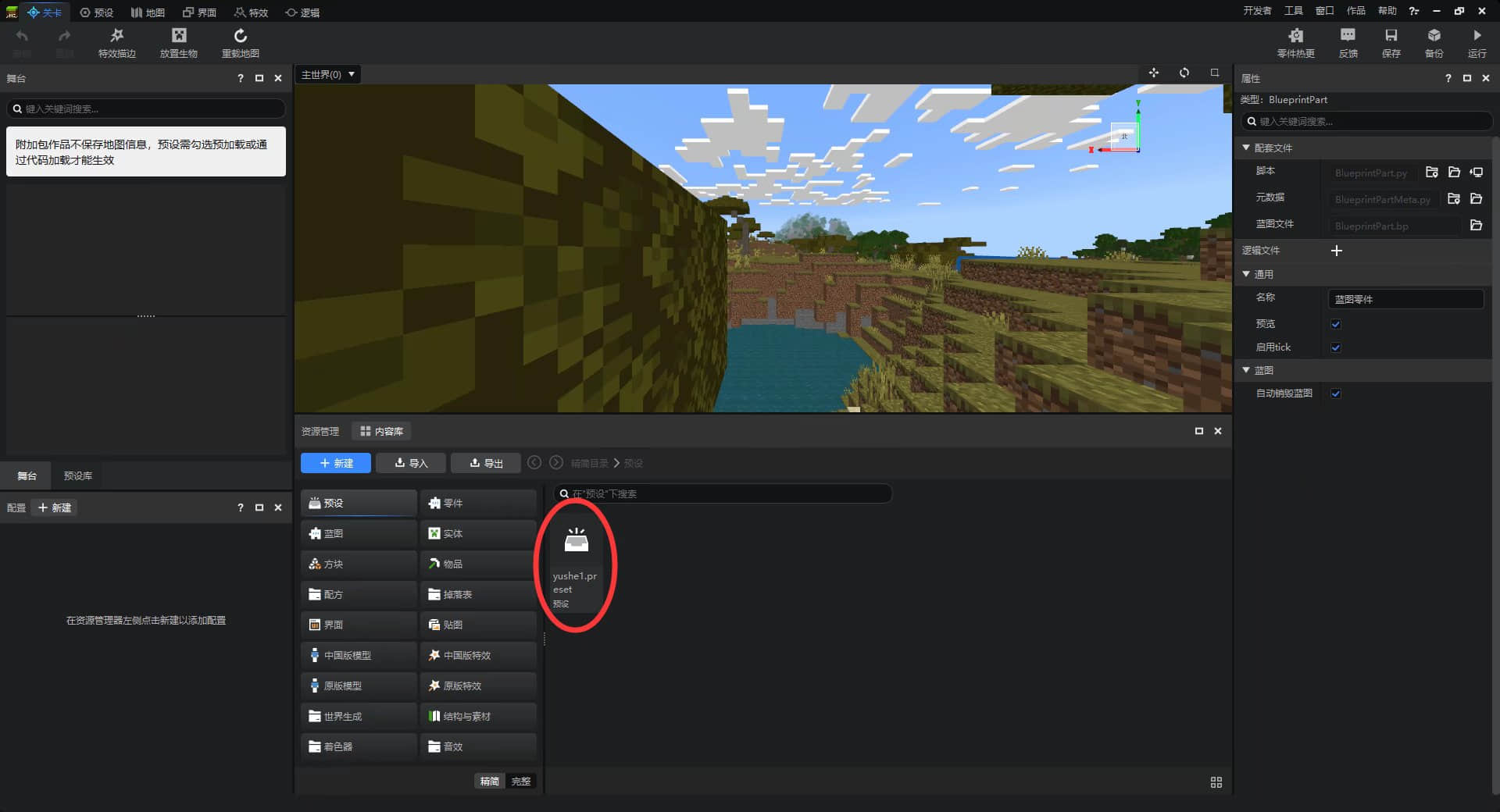Click the 在"预设"下搜索 search field
The width and height of the screenshot is (1500, 812).
(723, 493)
